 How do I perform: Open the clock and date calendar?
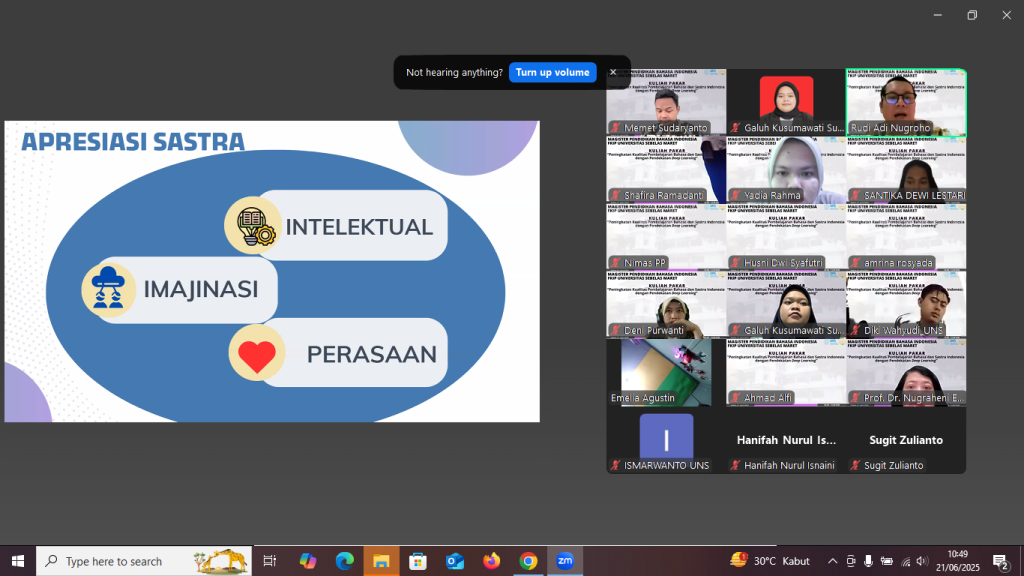[x=957, y=561]
